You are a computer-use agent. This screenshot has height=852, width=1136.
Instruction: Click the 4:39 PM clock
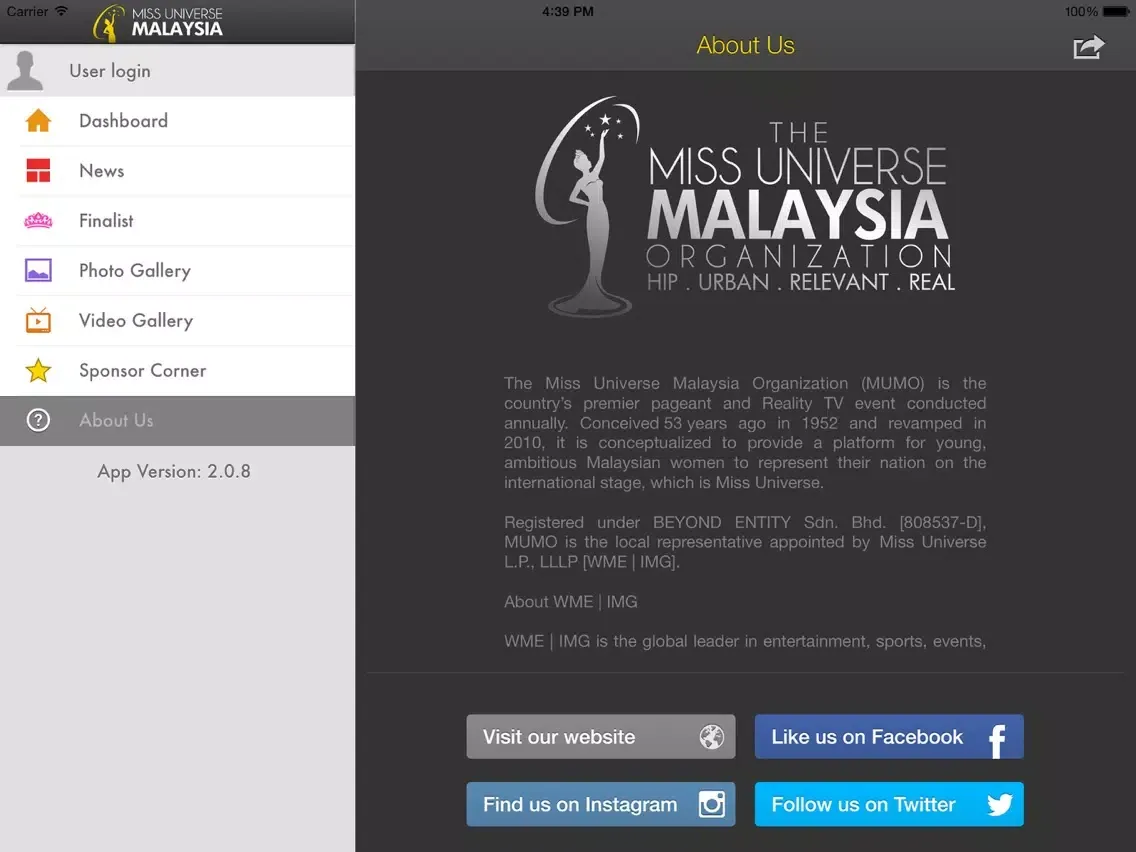568,12
